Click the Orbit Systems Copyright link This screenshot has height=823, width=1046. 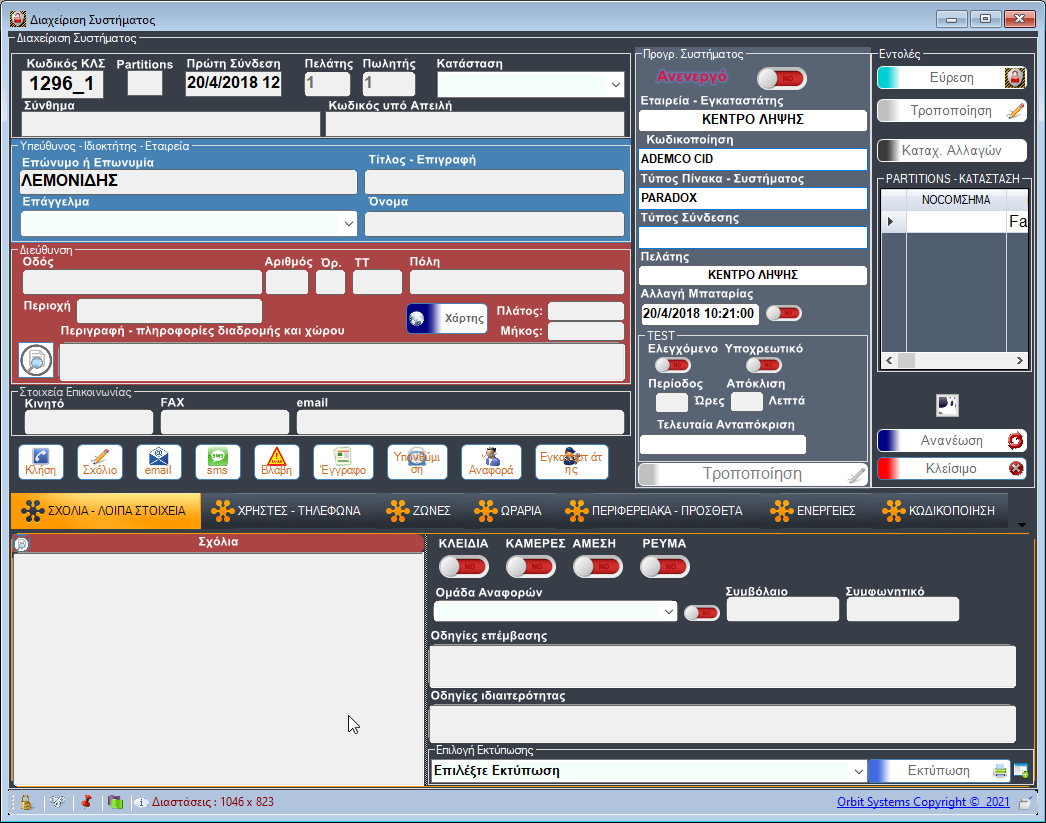908,802
